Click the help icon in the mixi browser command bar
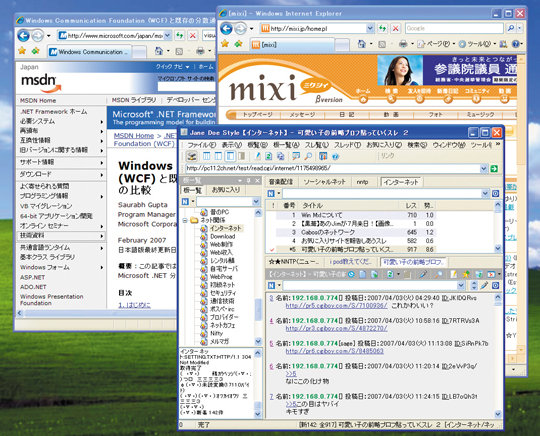 click(515, 44)
